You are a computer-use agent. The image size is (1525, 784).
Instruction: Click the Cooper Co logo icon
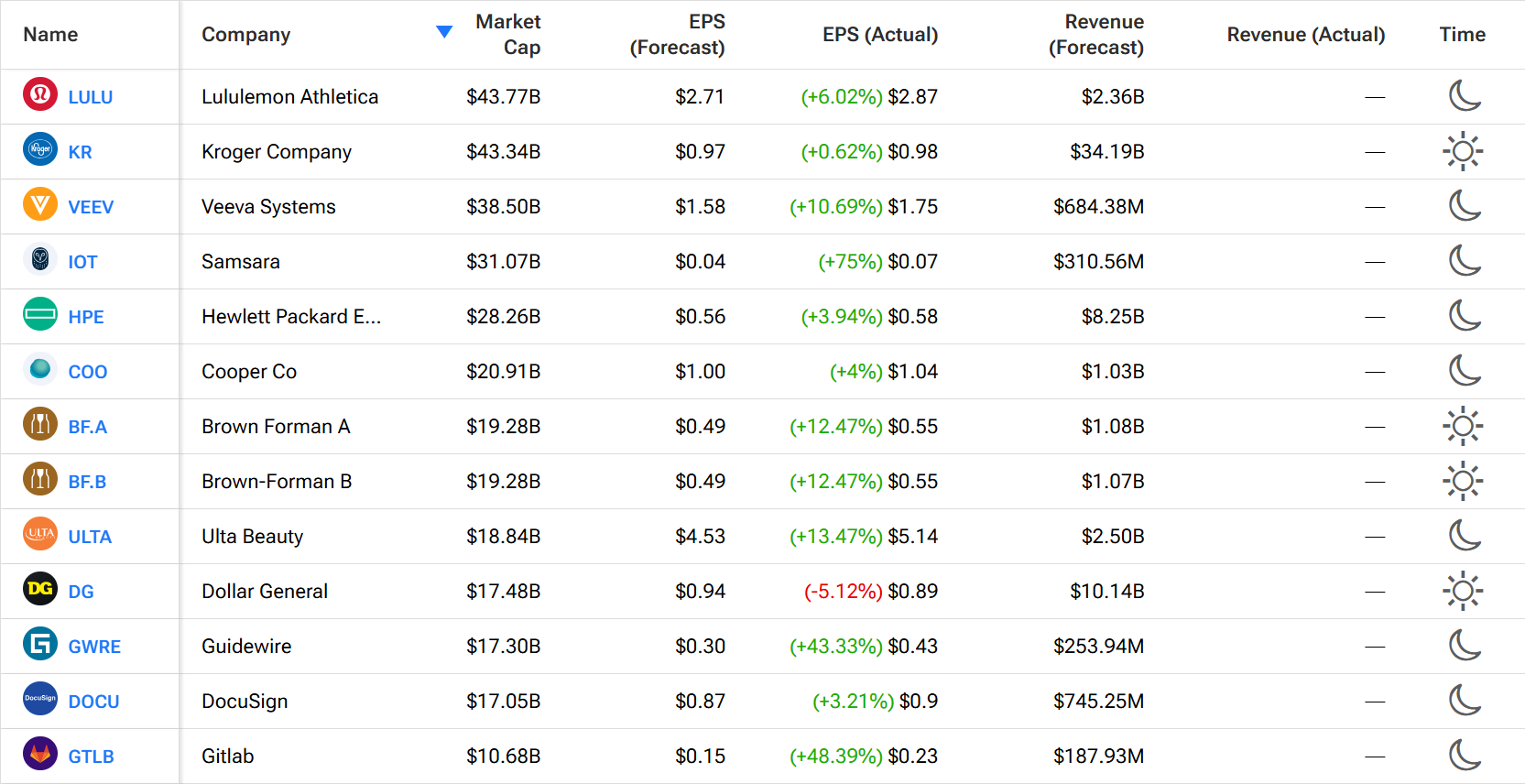point(40,369)
